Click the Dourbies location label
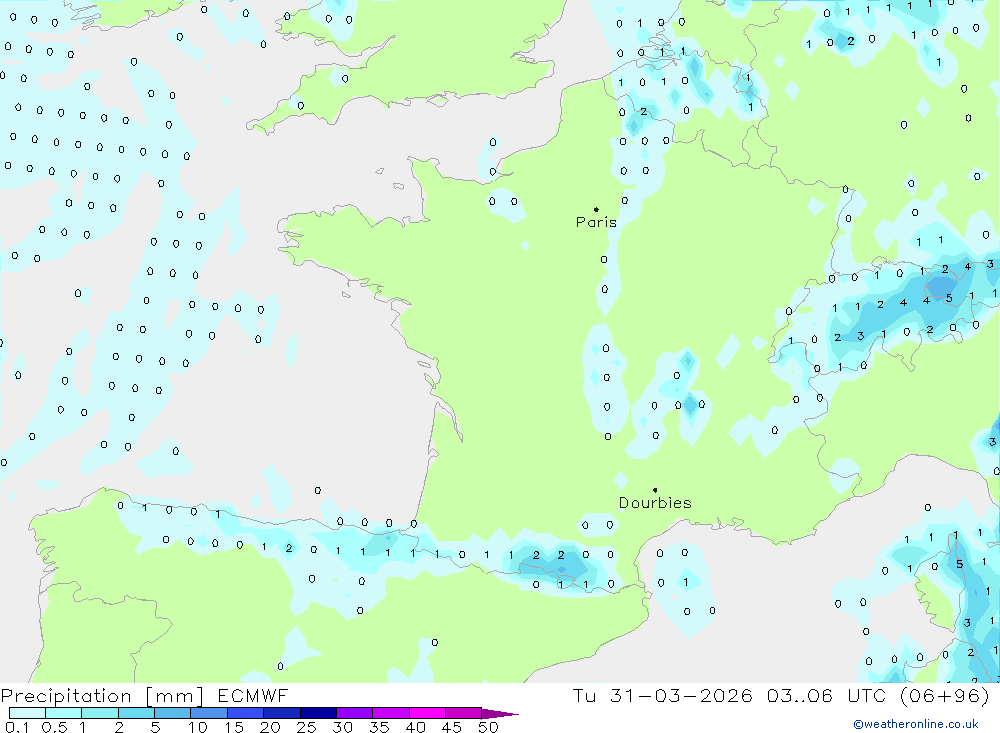The width and height of the screenshot is (1000, 733). 655,503
